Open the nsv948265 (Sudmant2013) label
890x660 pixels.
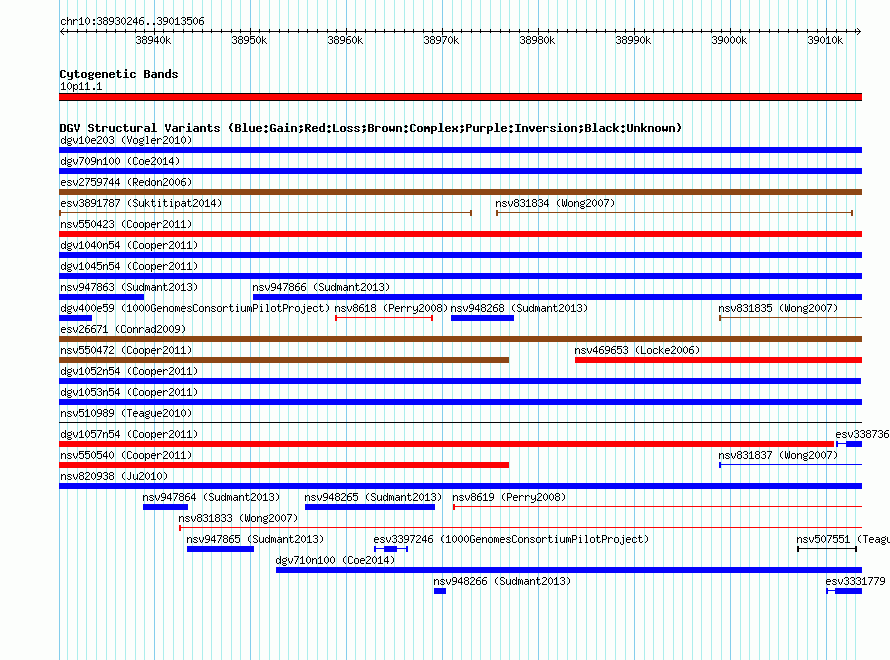tap(373, 497)
